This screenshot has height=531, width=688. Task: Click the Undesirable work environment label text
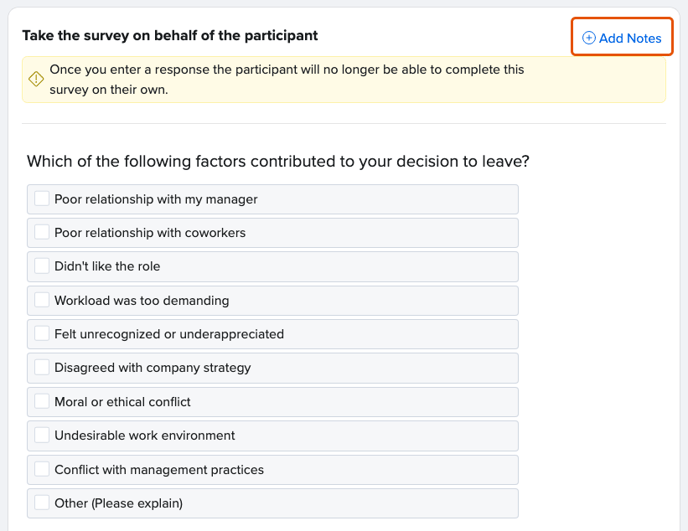click(x=145, y=436)
